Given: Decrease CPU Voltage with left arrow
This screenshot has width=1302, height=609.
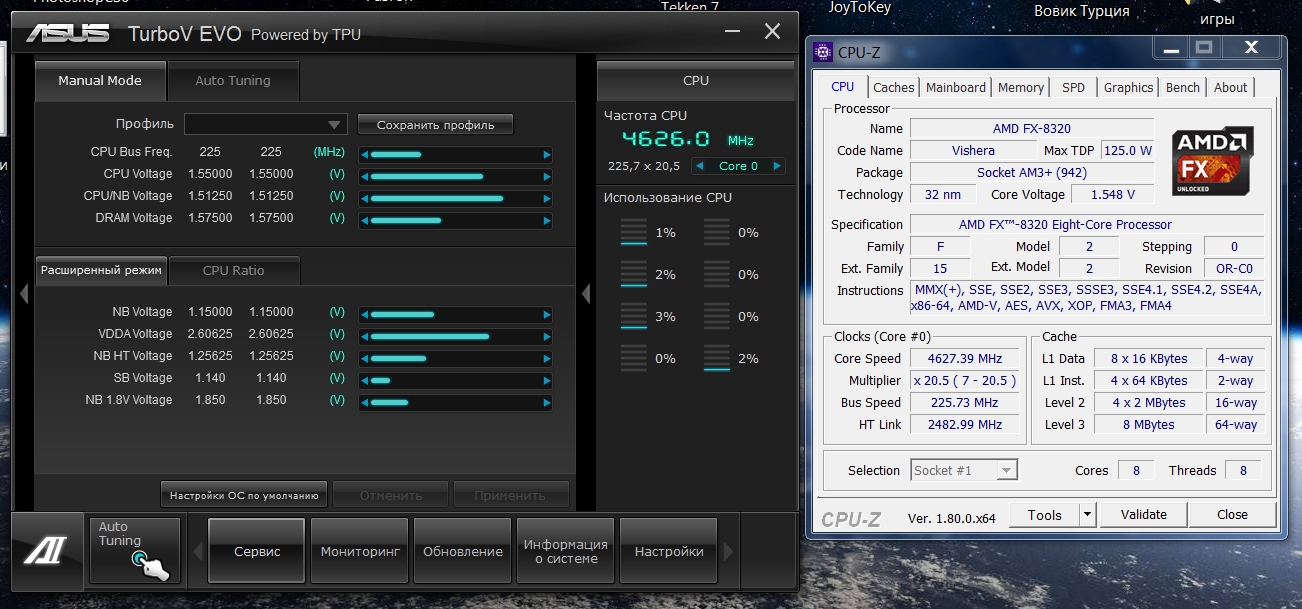Looking at the screenshot, I should pyautogui.click(x=364, y=177).
